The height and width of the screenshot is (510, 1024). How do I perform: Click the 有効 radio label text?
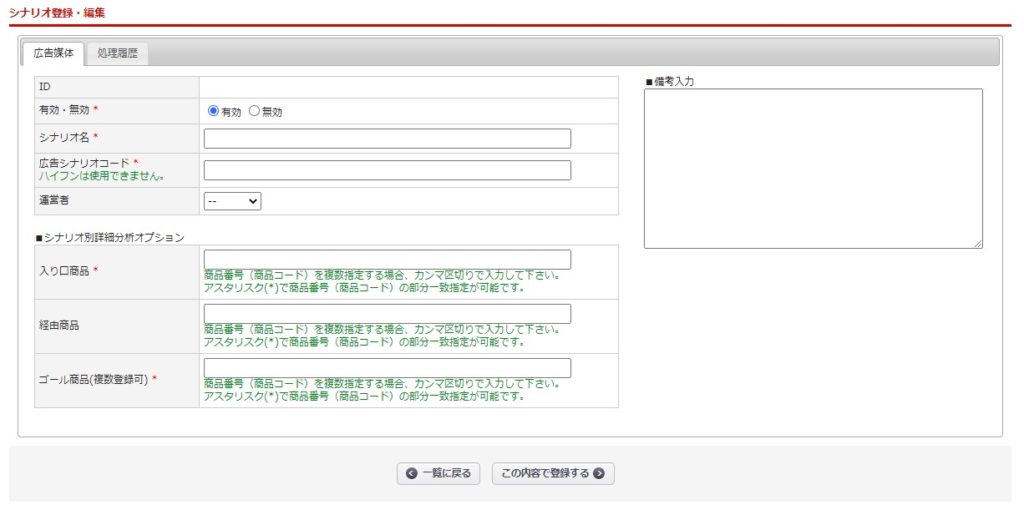(x=231, y=112)
